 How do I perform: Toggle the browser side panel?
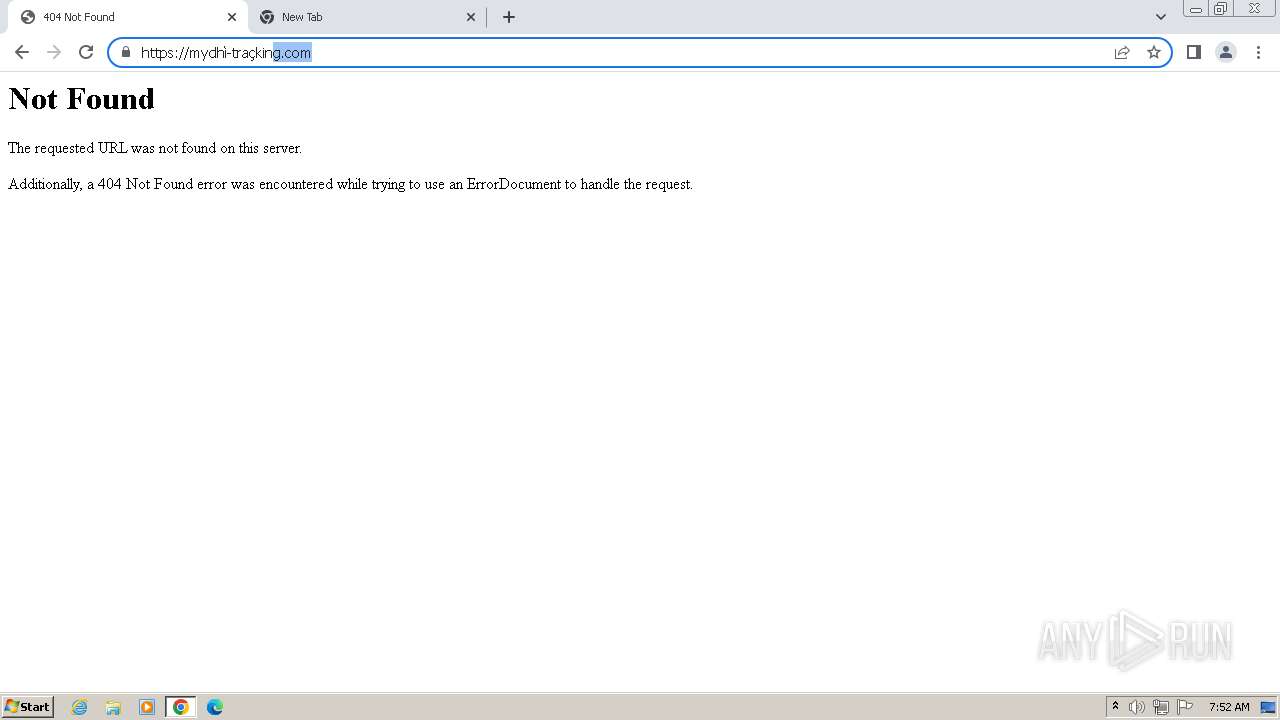coord(1194,52)
